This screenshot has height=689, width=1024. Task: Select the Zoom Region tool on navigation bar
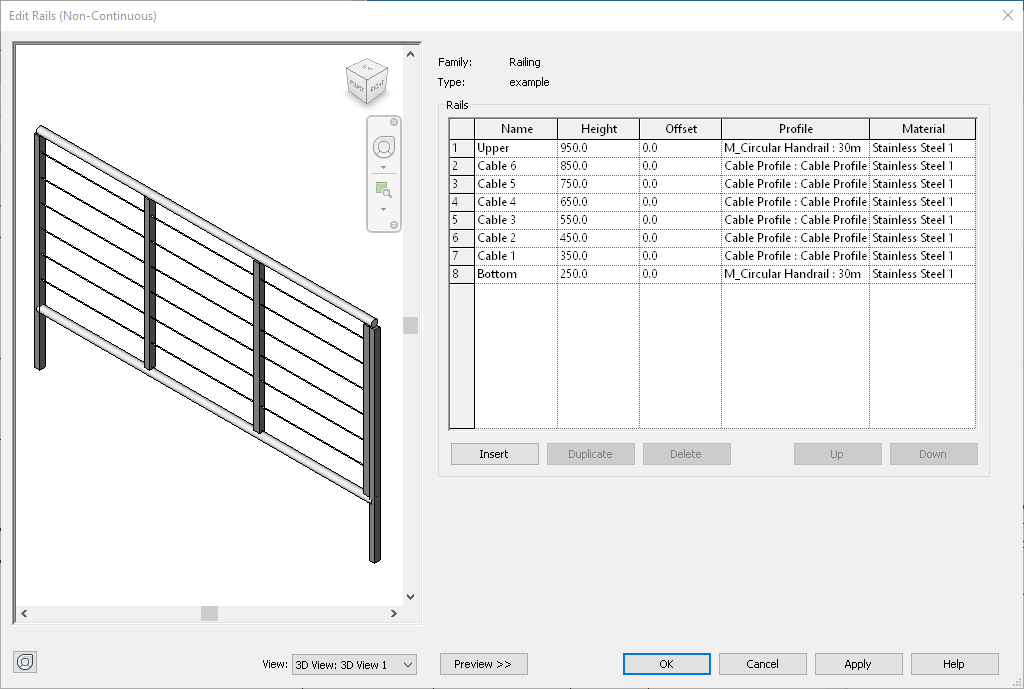[x=384, y=190]
